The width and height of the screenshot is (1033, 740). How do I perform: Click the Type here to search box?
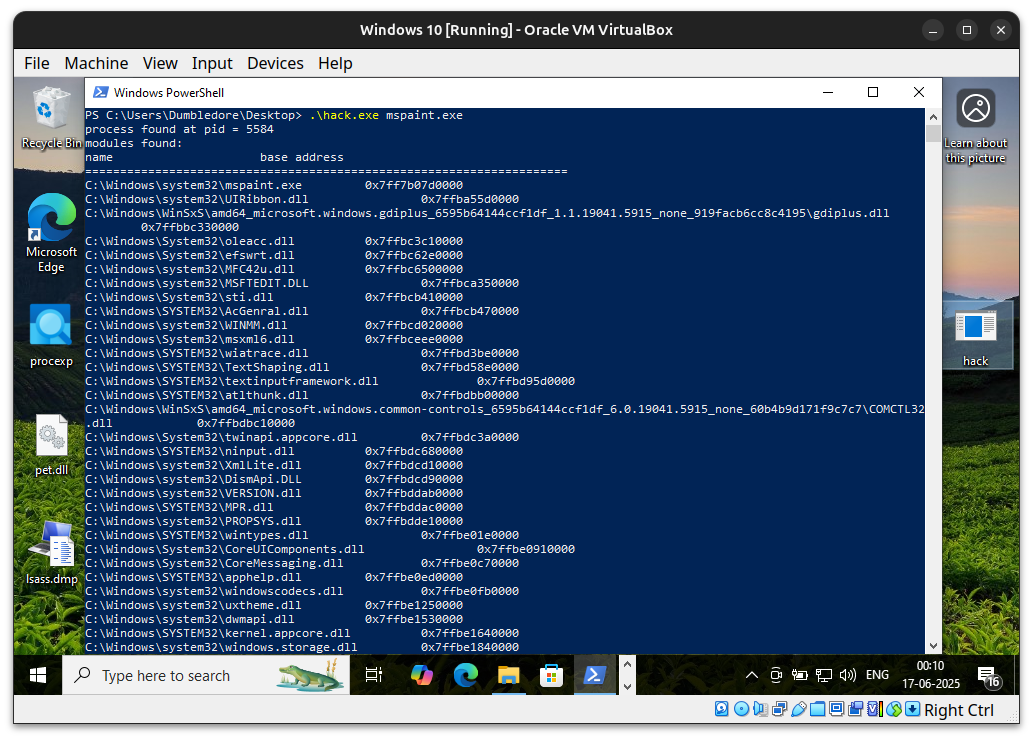pyautogui.click(x=206, y=675)
